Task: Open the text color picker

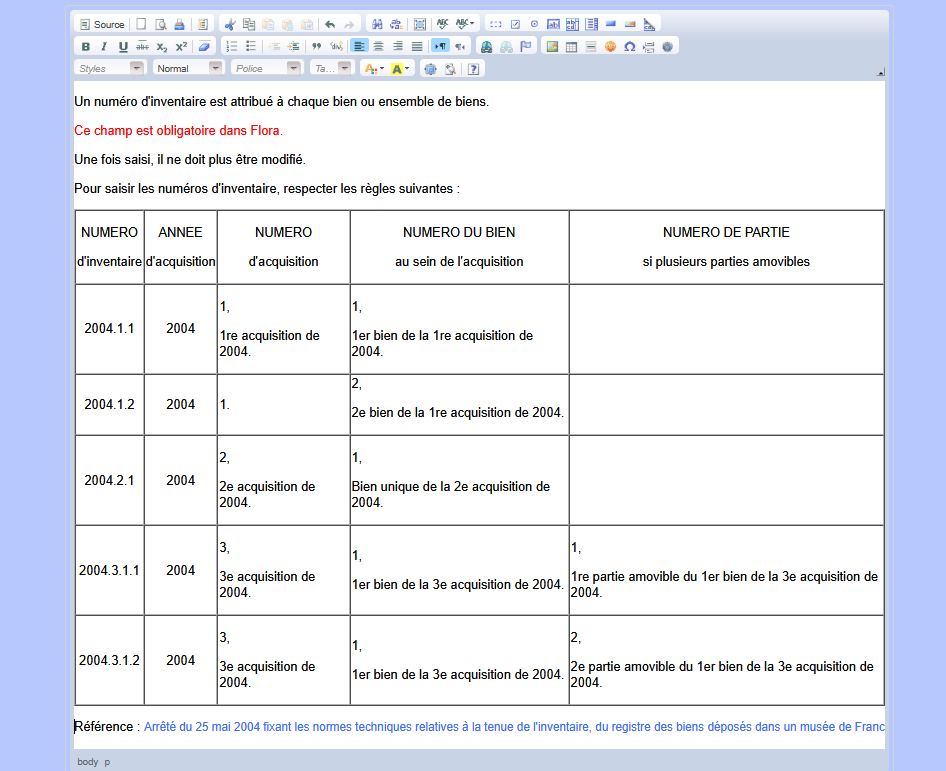Action: point(373,68)
